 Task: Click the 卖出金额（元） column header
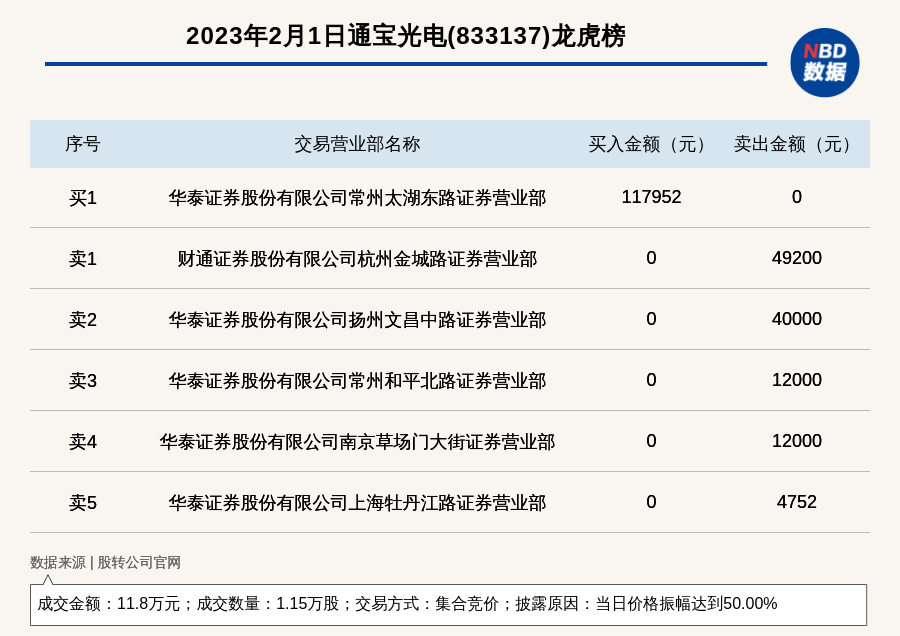(796, 144)
